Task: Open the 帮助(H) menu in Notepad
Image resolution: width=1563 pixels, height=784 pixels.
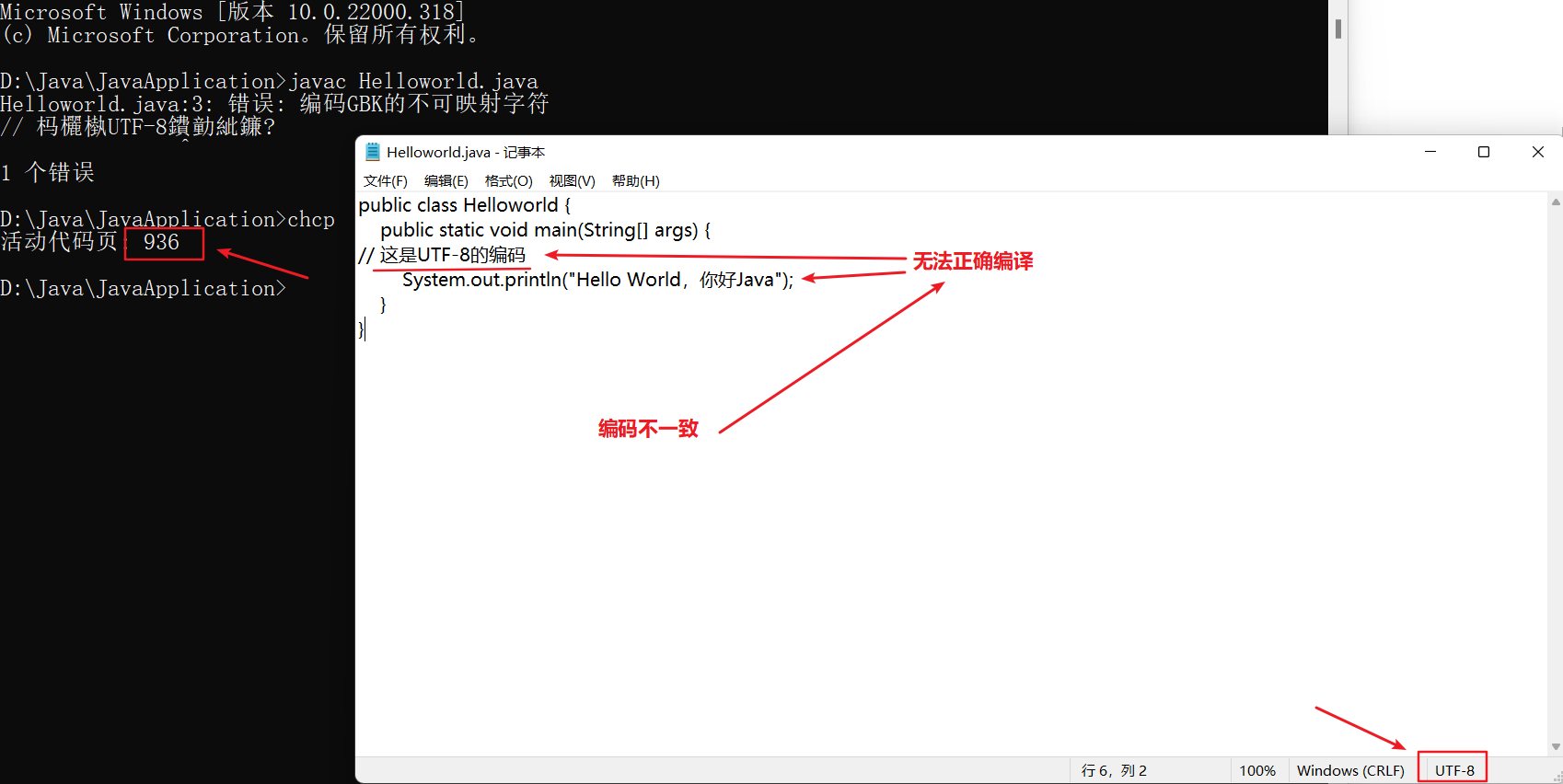Action: tap(635, 181)
